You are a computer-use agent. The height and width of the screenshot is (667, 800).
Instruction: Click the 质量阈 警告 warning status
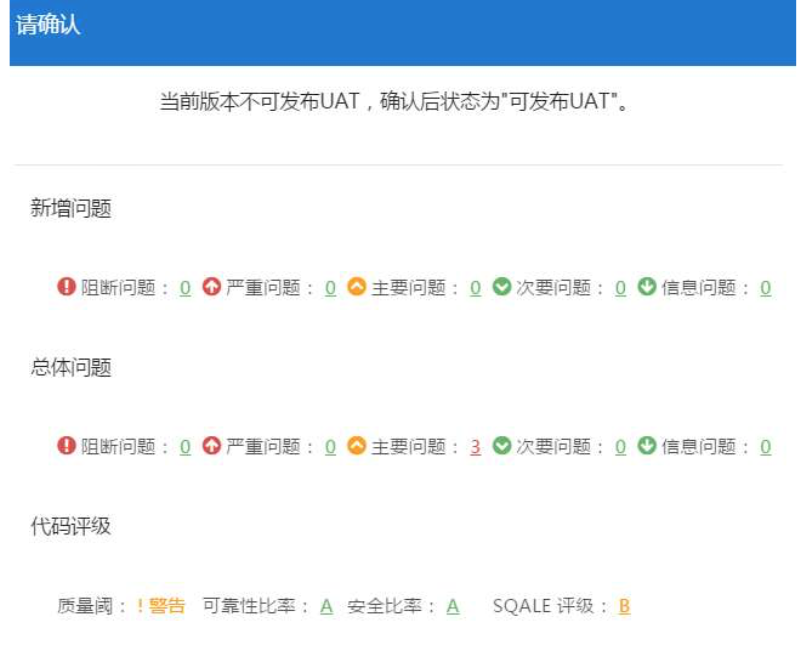161,605
